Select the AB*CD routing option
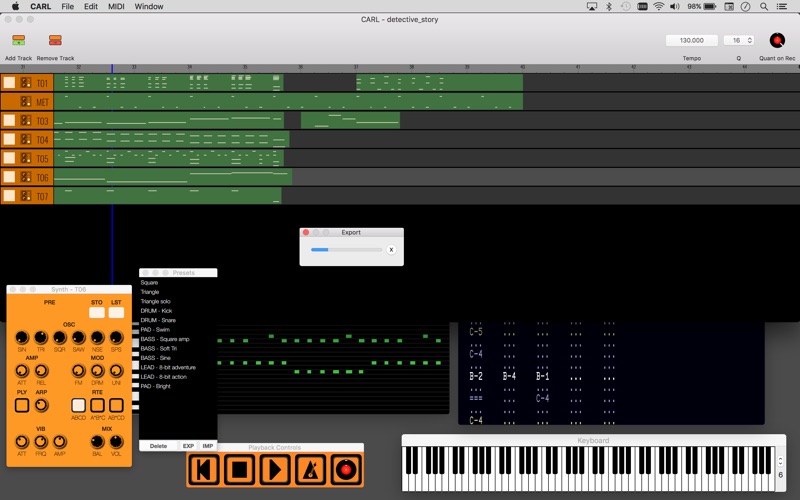 point(116,406)
